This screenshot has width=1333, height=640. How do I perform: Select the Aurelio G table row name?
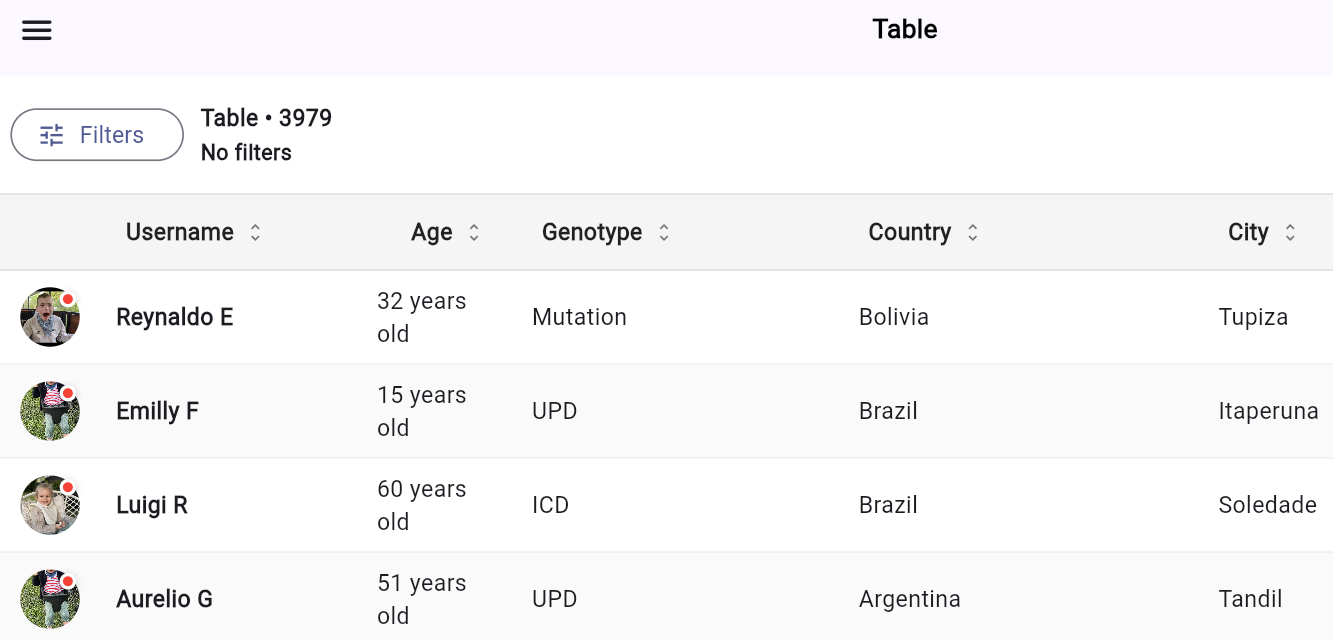point(165,599)
